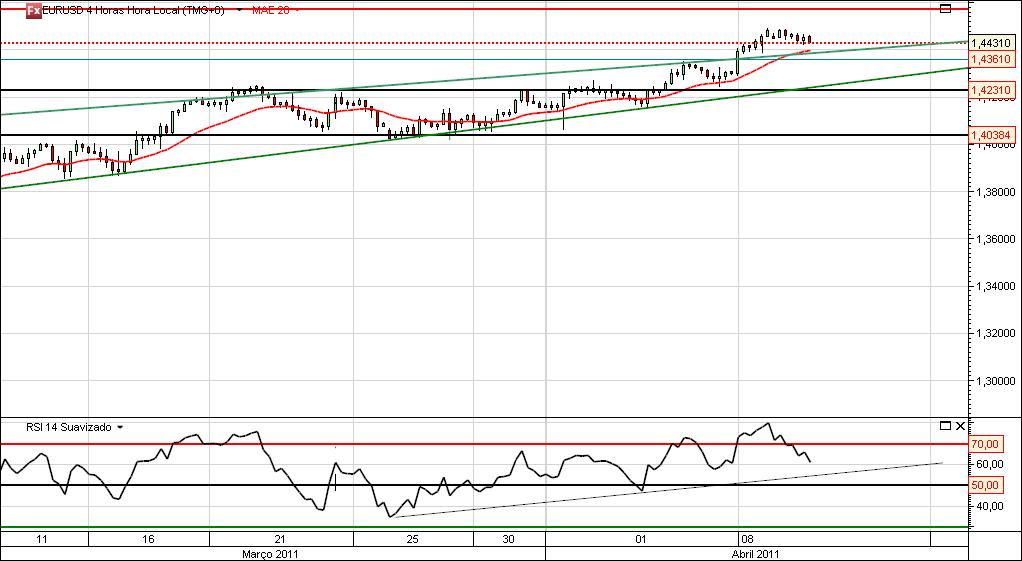Image resolution: width=1022 pixels, height=561 pixels.
Task: Click the MAE 20 indicator label
Action: coord(270,10)
